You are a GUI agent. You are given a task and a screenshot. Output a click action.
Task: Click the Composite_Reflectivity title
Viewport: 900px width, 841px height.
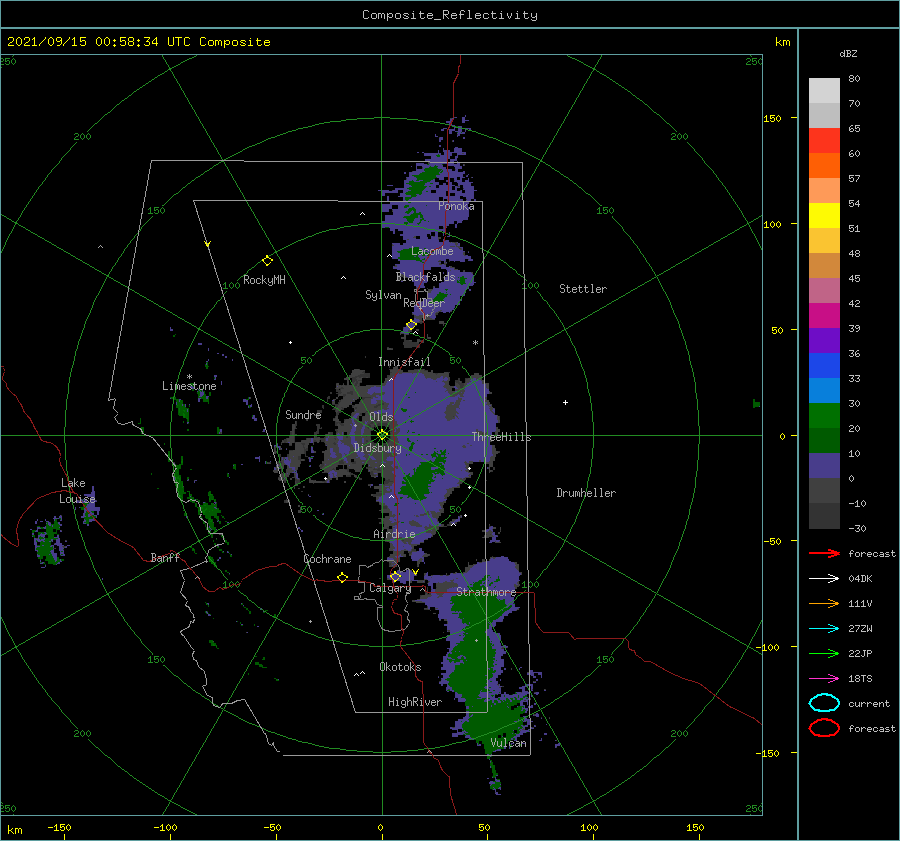(x=450, y=15)
